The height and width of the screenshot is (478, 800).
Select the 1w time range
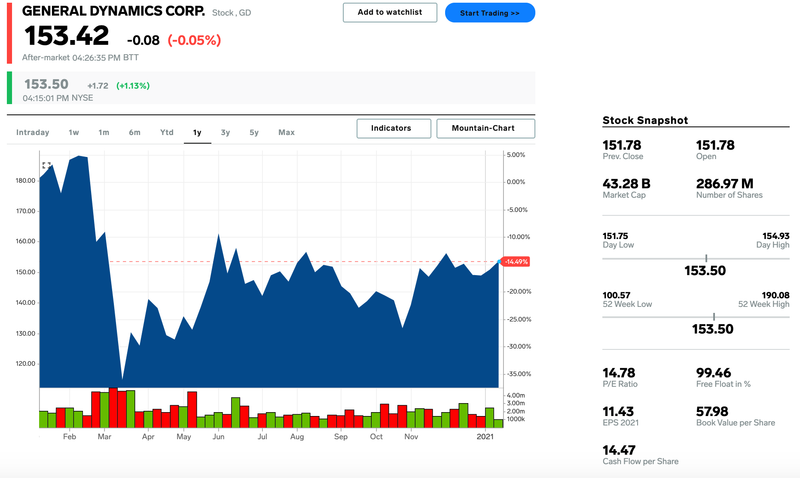coord(74,132)
